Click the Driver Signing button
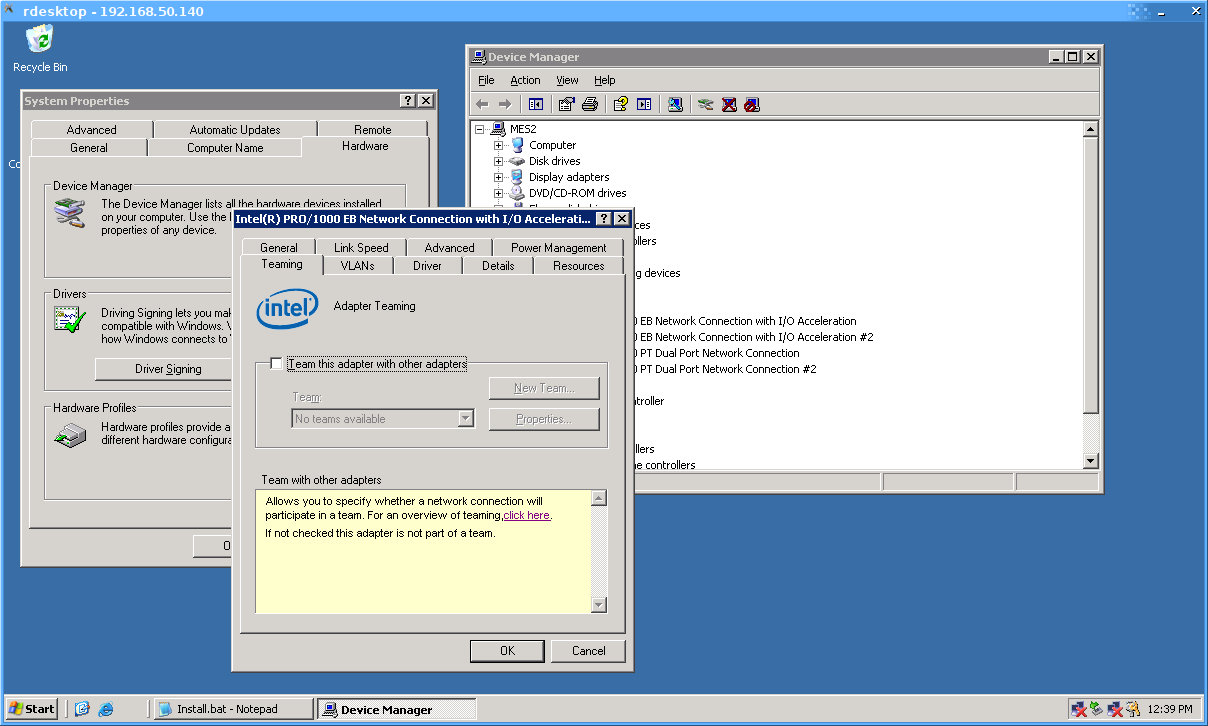The width and height of the screenshot is (1208, 726). pyautogui.click(x=168, y=369)
